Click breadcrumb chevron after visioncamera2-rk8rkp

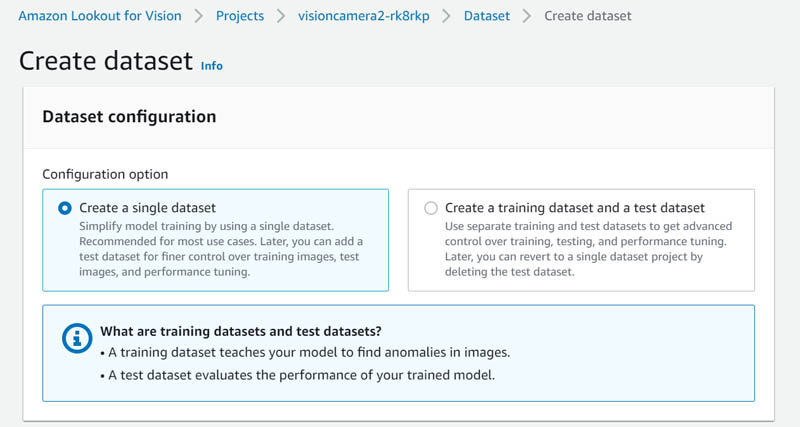(446, 16)
